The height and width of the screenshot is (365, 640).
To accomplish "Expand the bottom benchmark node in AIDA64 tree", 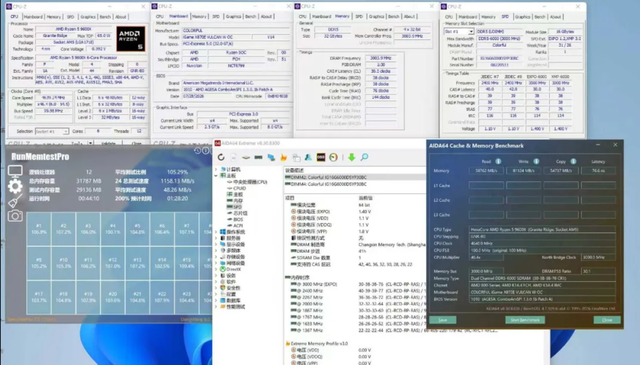I will pyautogui.click(x=216, y=307).
